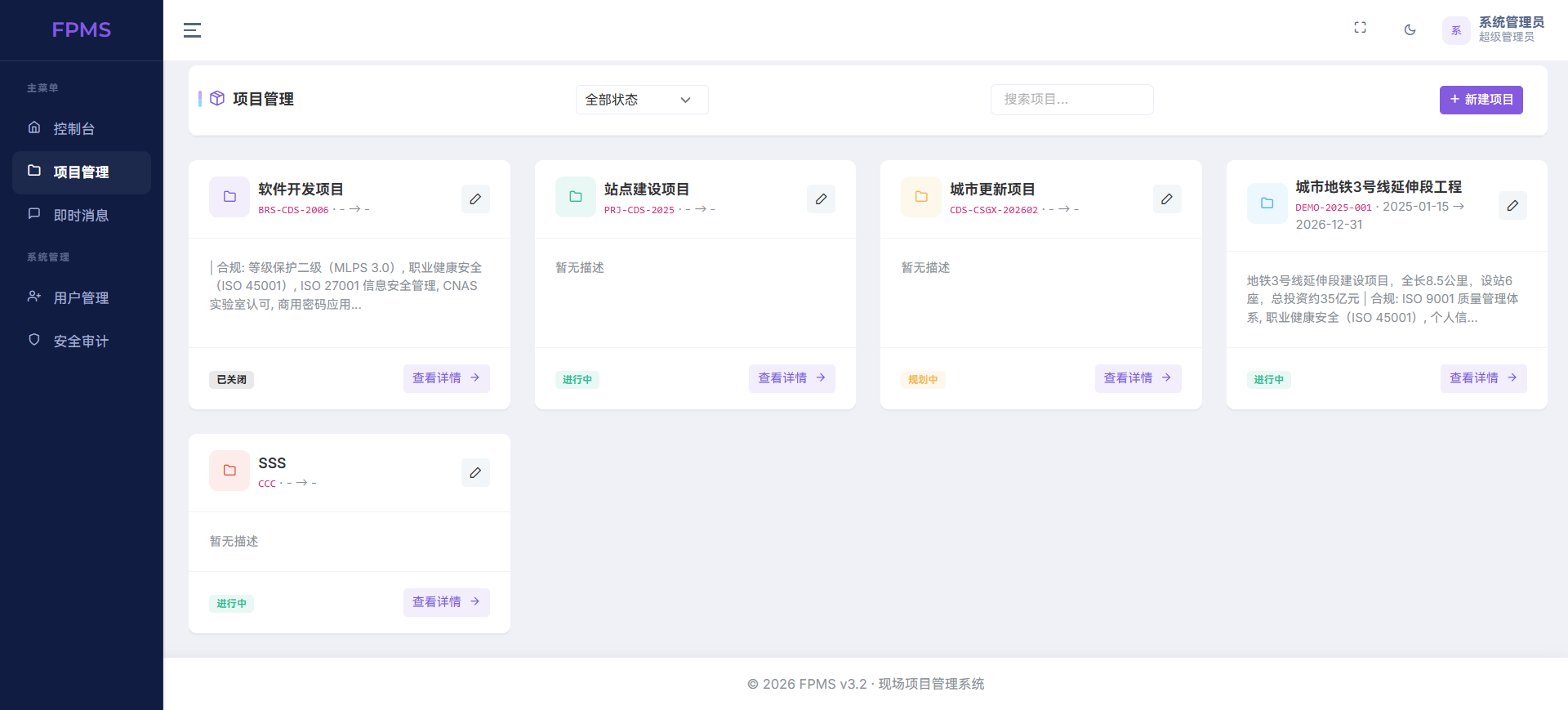Open the 系统管理员 user account menu
The height and width of the screenshot is (710, 1568).
tap(1494, 30)
